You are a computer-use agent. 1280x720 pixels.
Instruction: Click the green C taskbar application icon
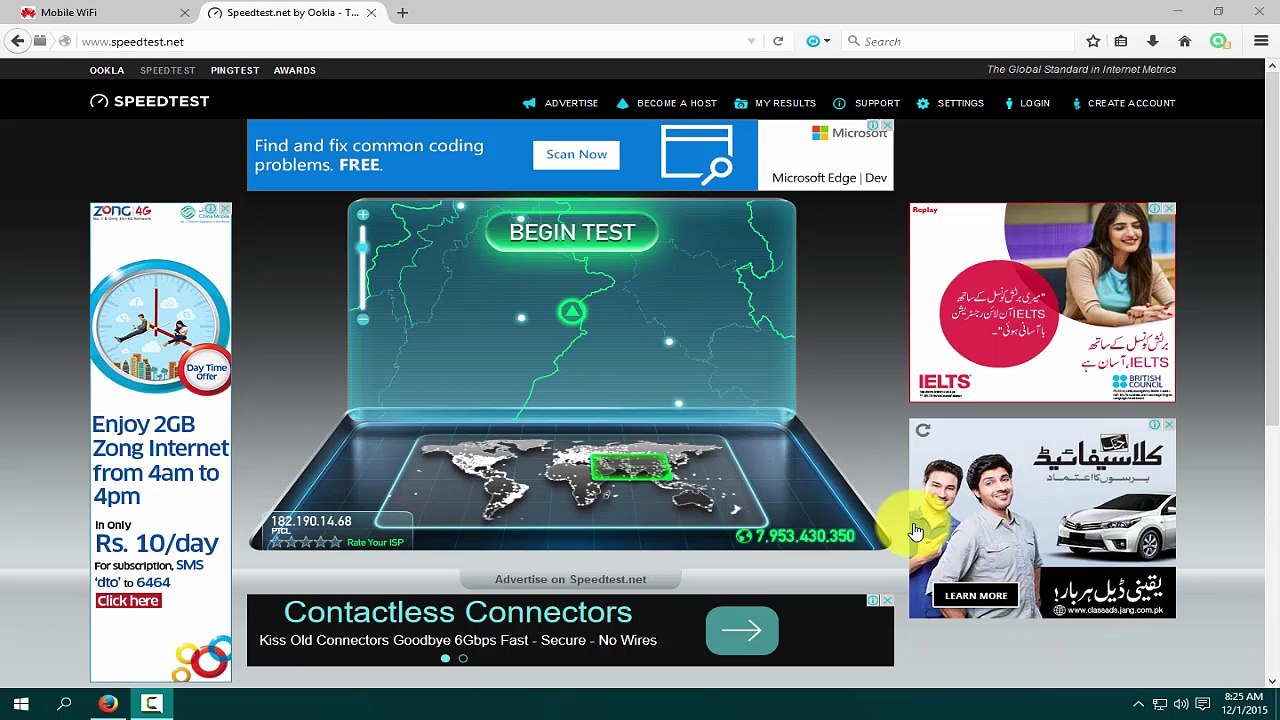click(x=152, y=704)
